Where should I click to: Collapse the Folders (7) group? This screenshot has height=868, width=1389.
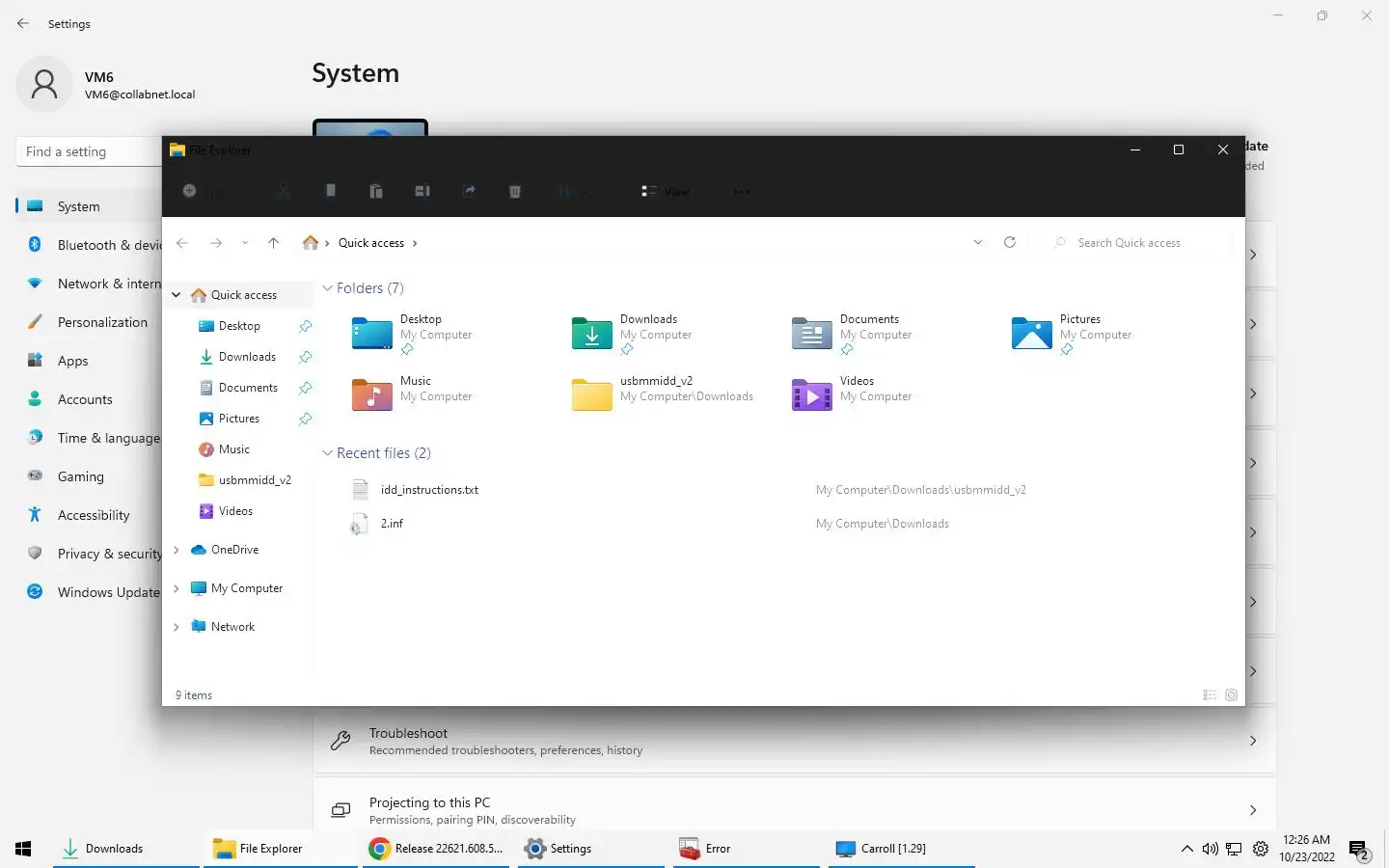pos(327,288)
